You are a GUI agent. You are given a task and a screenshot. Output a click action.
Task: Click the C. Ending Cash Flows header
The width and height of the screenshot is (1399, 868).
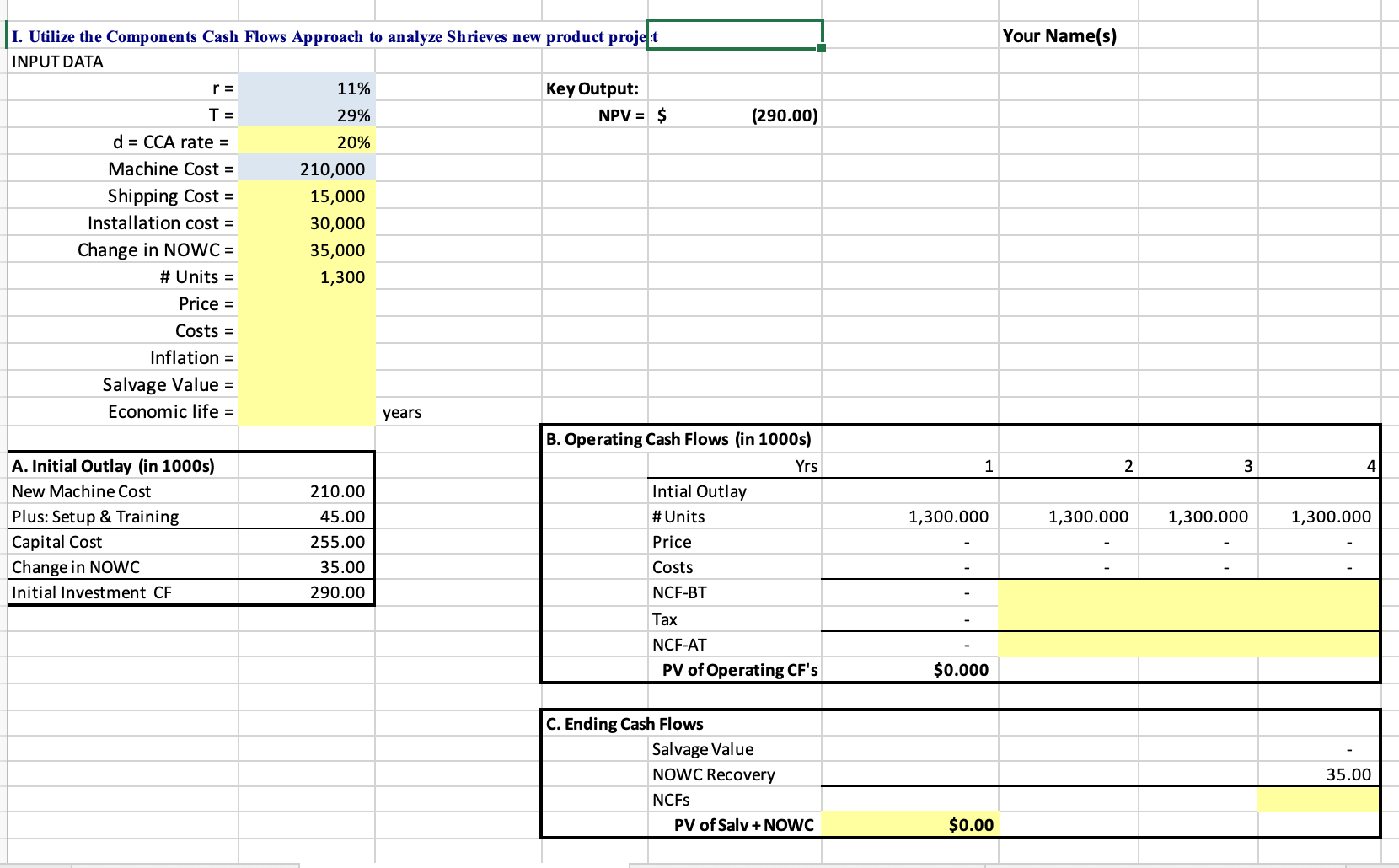point(624,724)
